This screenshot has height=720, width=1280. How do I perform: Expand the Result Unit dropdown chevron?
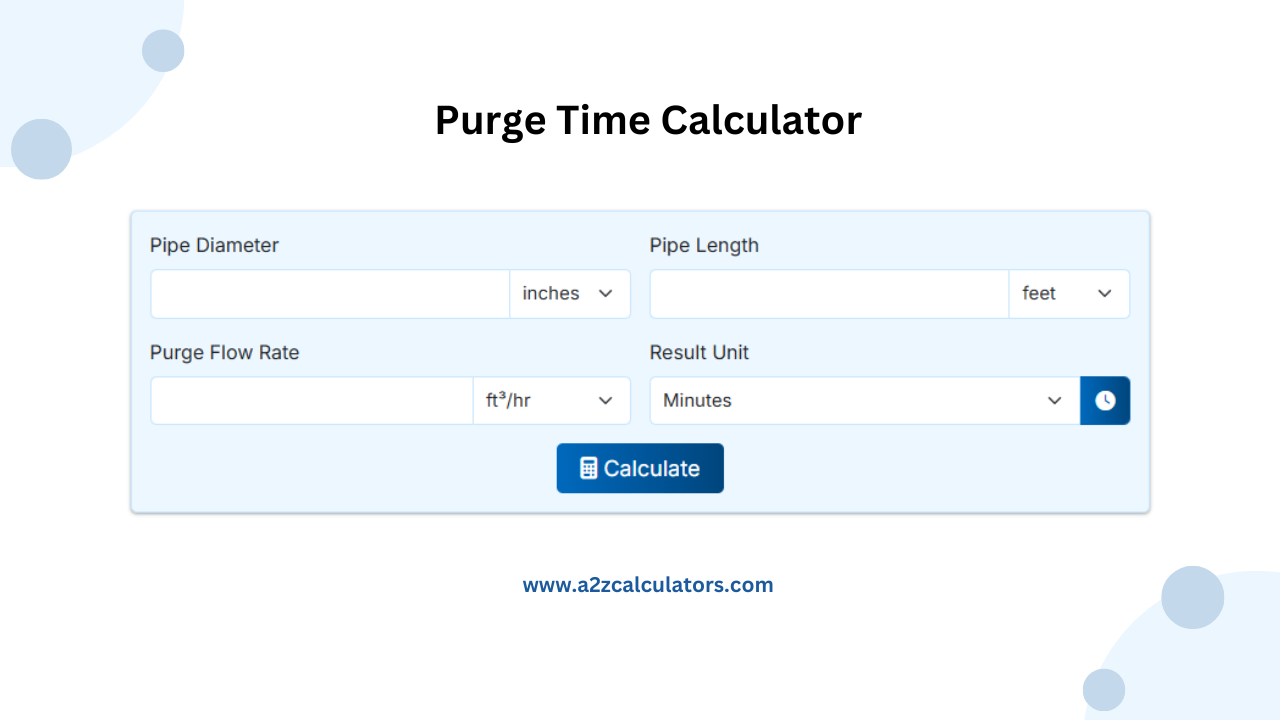pyautogui.click(x=1055, y=400)
